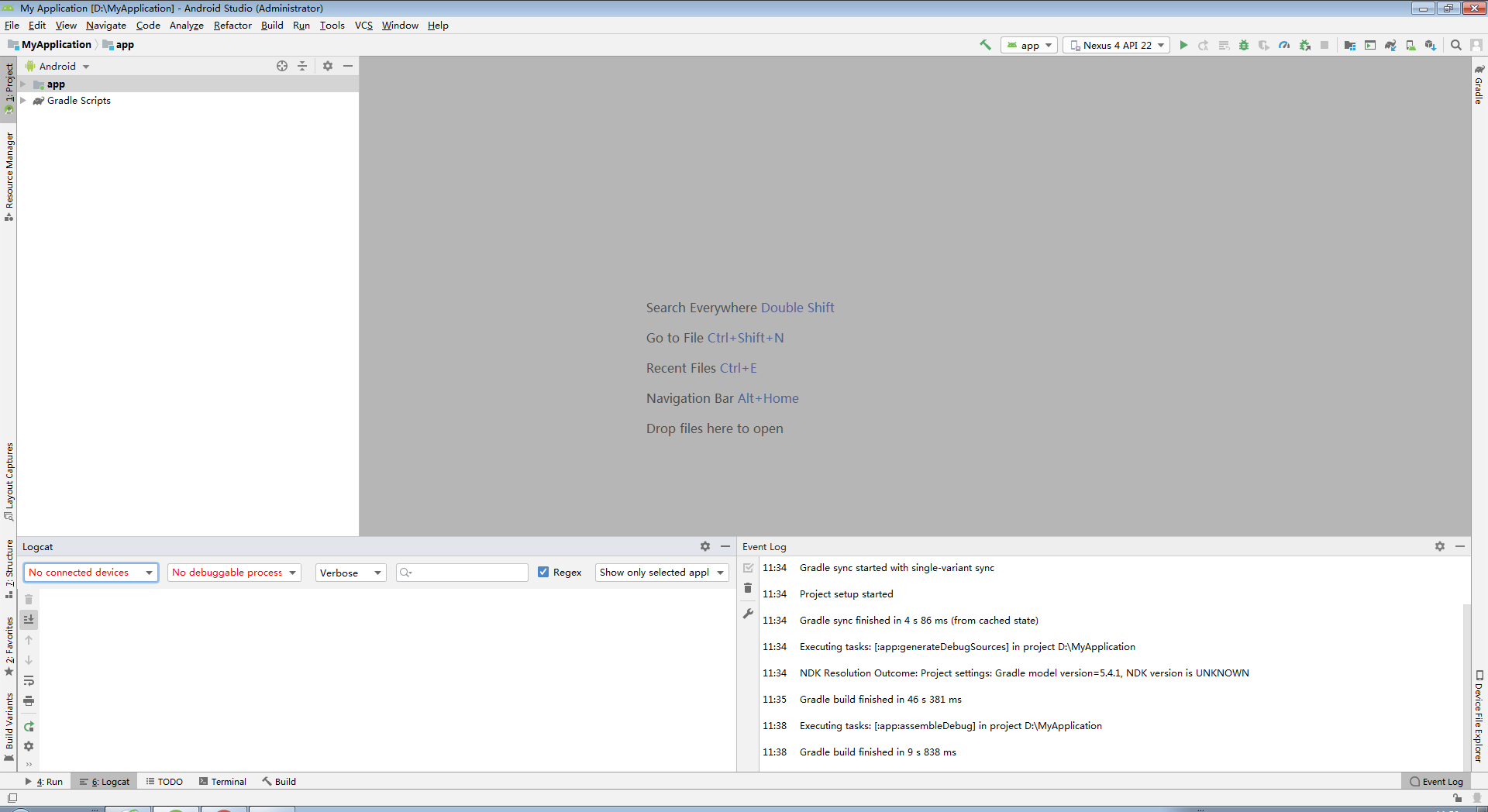Viewport: 1488px width, 812px height.
Task: Start debugging with the green bug icon
Action: coord(1244,45)
